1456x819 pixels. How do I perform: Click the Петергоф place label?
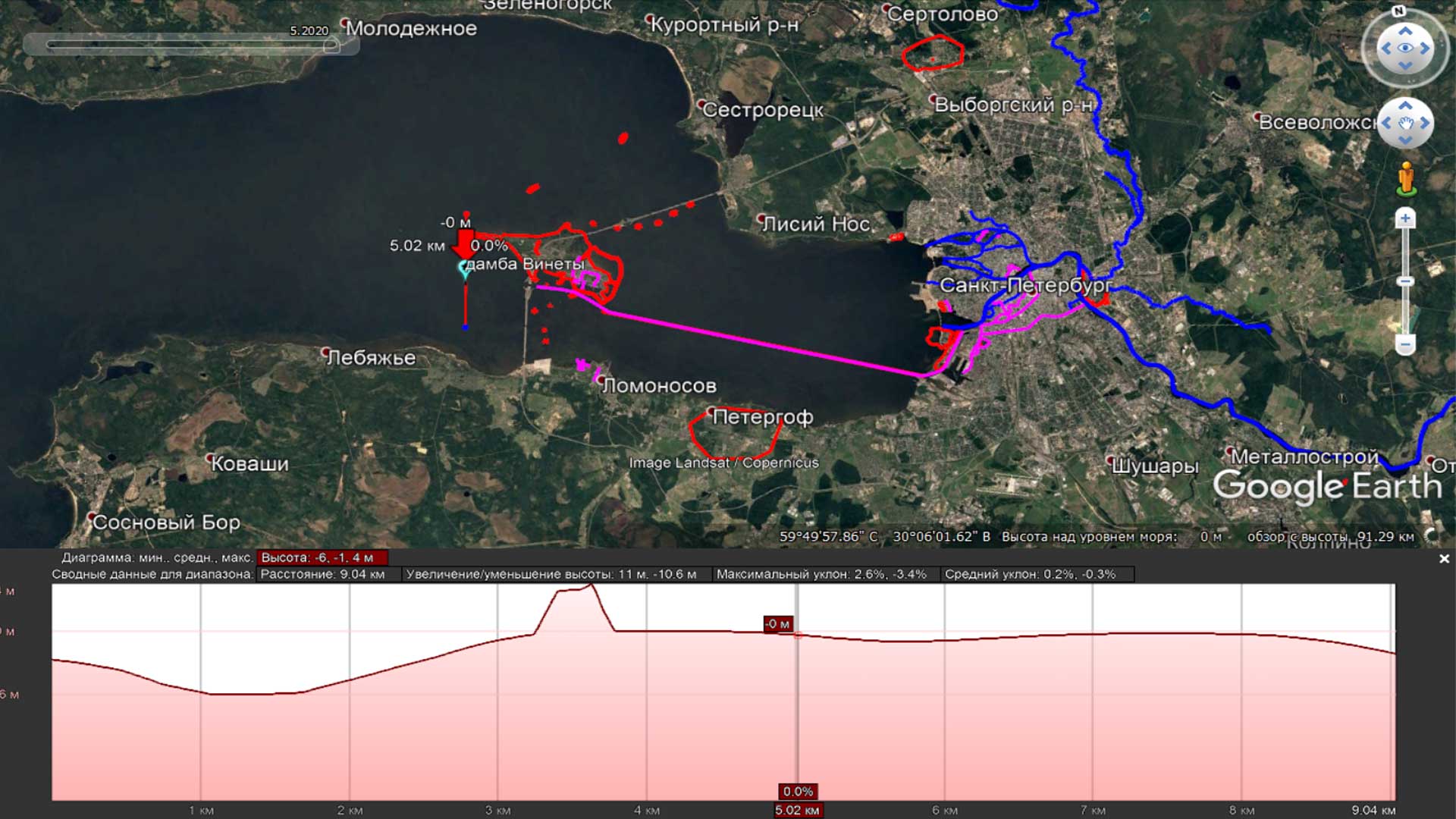(x=763, y=417)
